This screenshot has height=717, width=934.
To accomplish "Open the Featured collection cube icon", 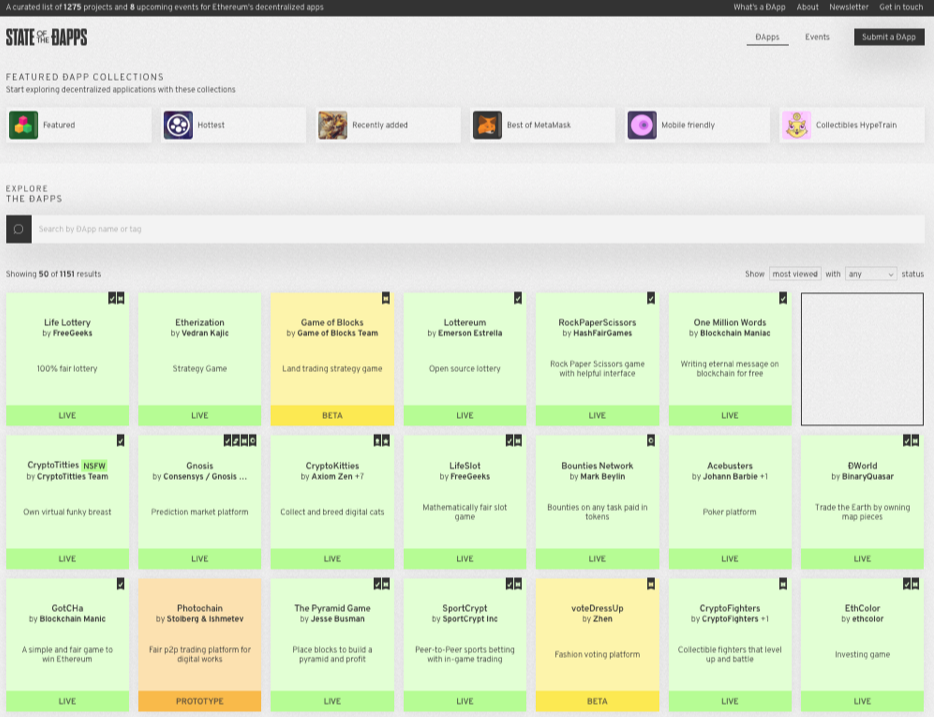I will (x=23, y=125).
